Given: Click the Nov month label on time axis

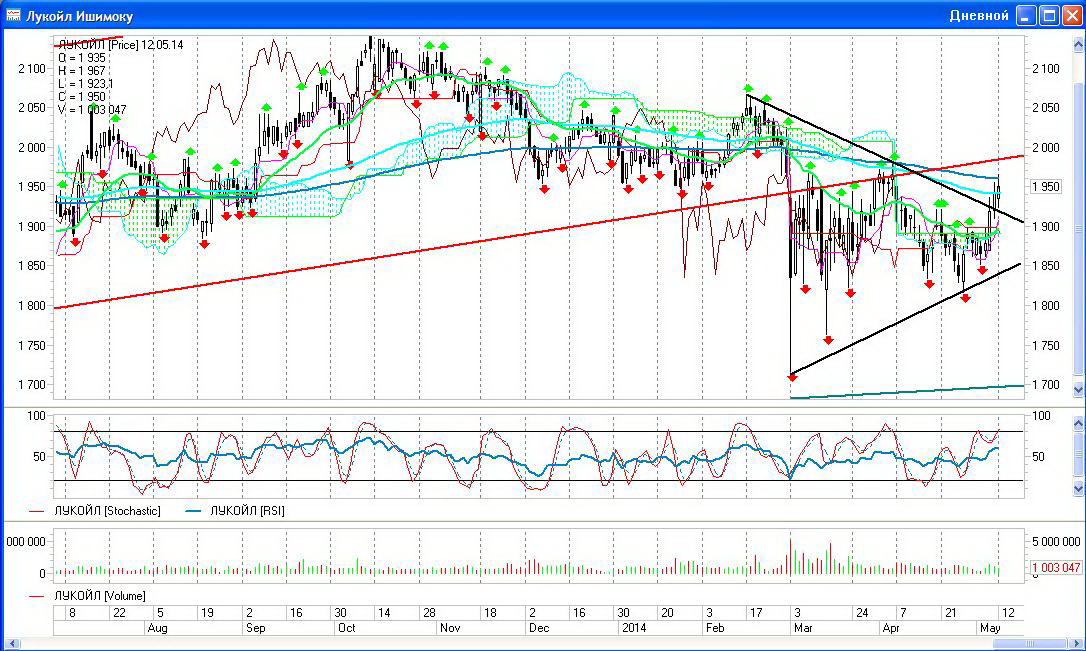Looking at the screenshot, I should pyautogui.click(x=450, y=628).
